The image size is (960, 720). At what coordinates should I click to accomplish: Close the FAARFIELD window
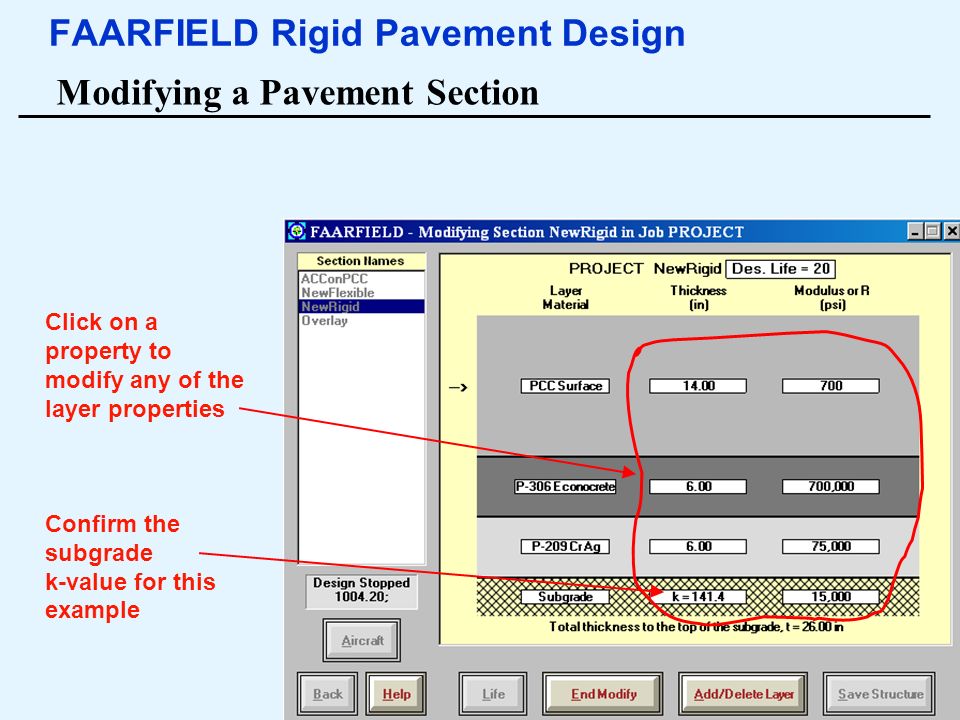[951, 231]
